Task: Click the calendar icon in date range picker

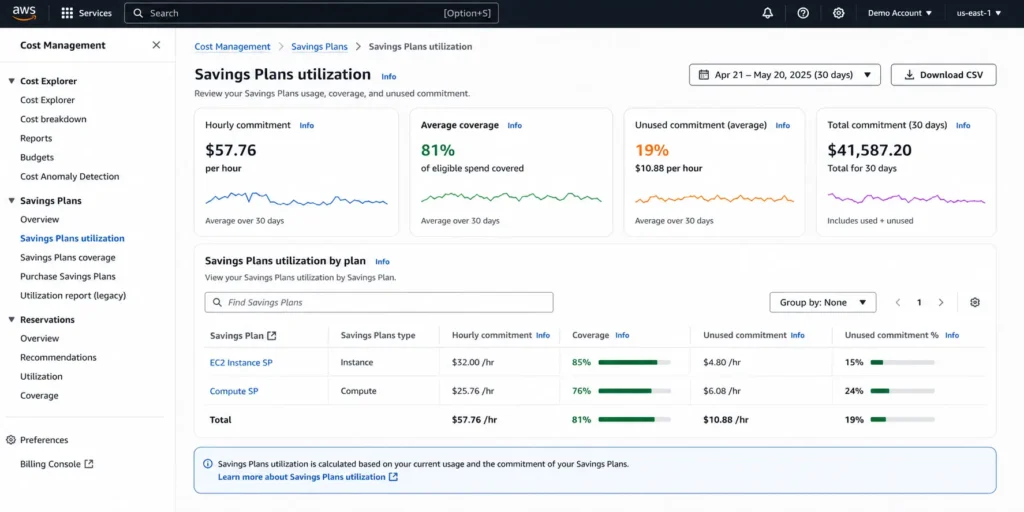Action: click(703, 74)
